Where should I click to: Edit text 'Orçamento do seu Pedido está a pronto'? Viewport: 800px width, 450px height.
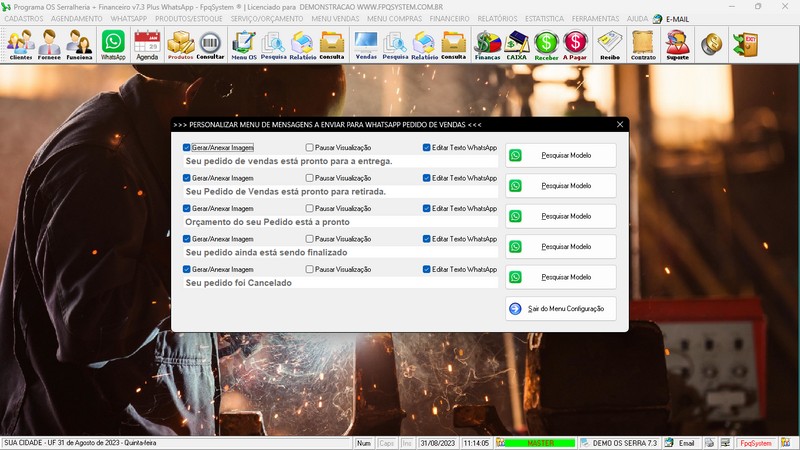(x=340, y=222)
